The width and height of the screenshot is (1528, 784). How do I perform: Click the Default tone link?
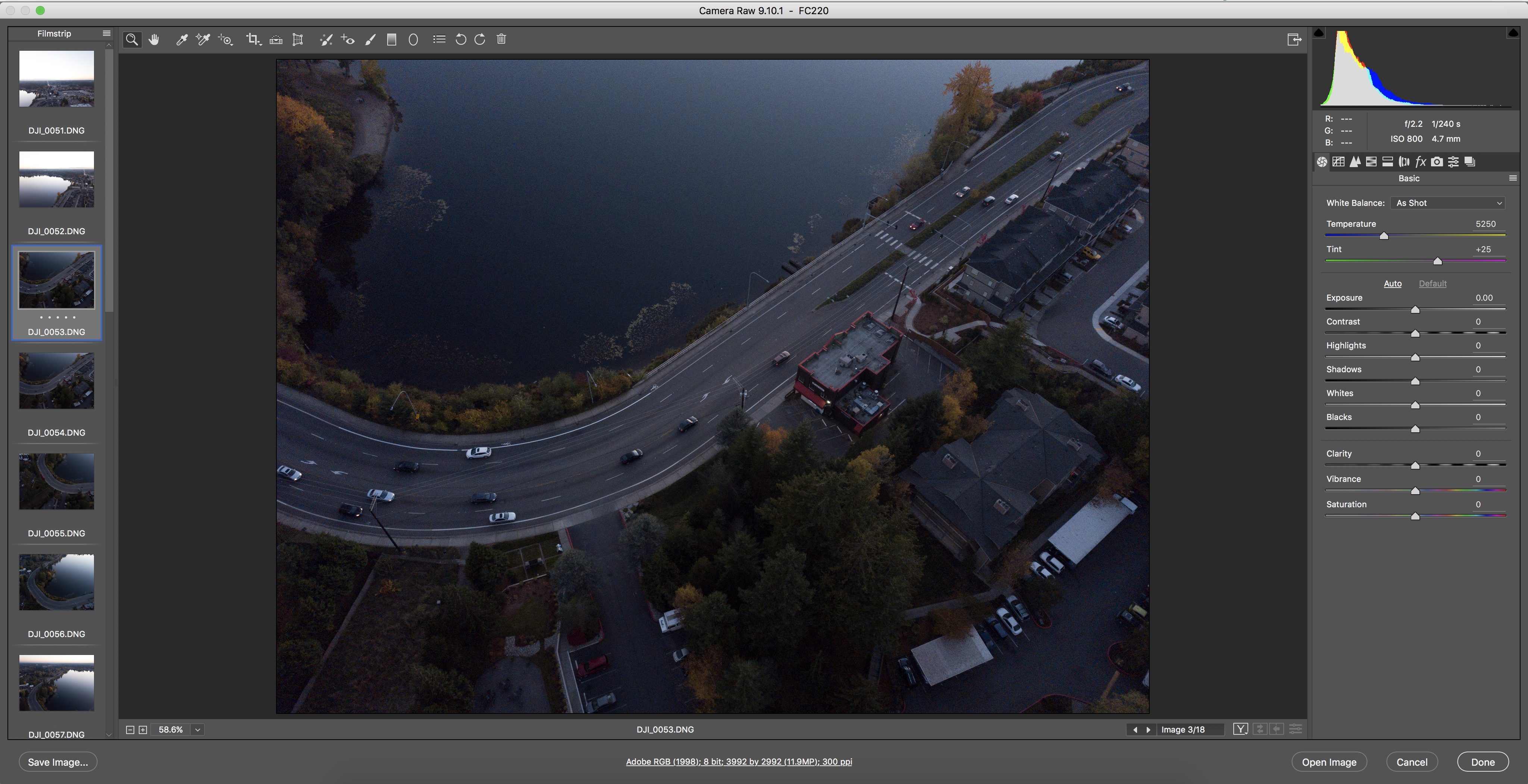1432,283
